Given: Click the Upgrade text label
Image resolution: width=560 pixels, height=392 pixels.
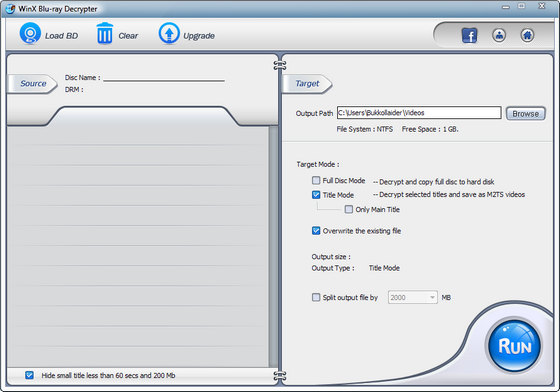Looking at the screenshot, I should point(199,36).
